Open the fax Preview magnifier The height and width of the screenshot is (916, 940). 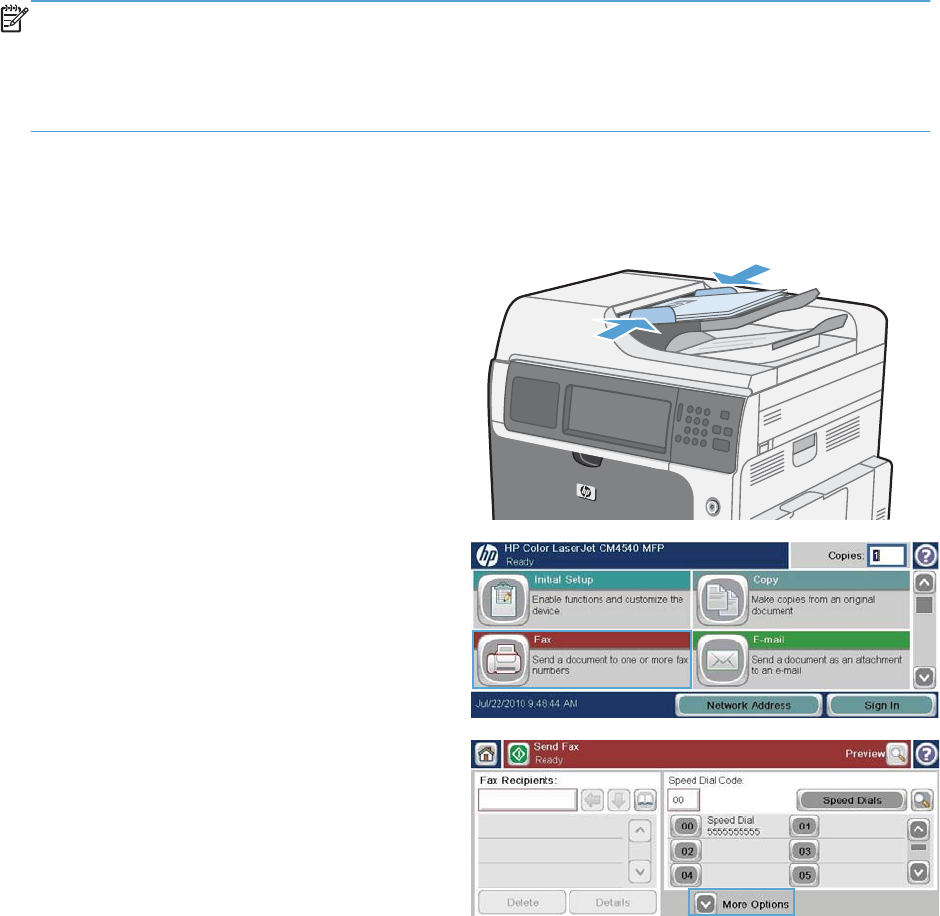click(897, 754)
